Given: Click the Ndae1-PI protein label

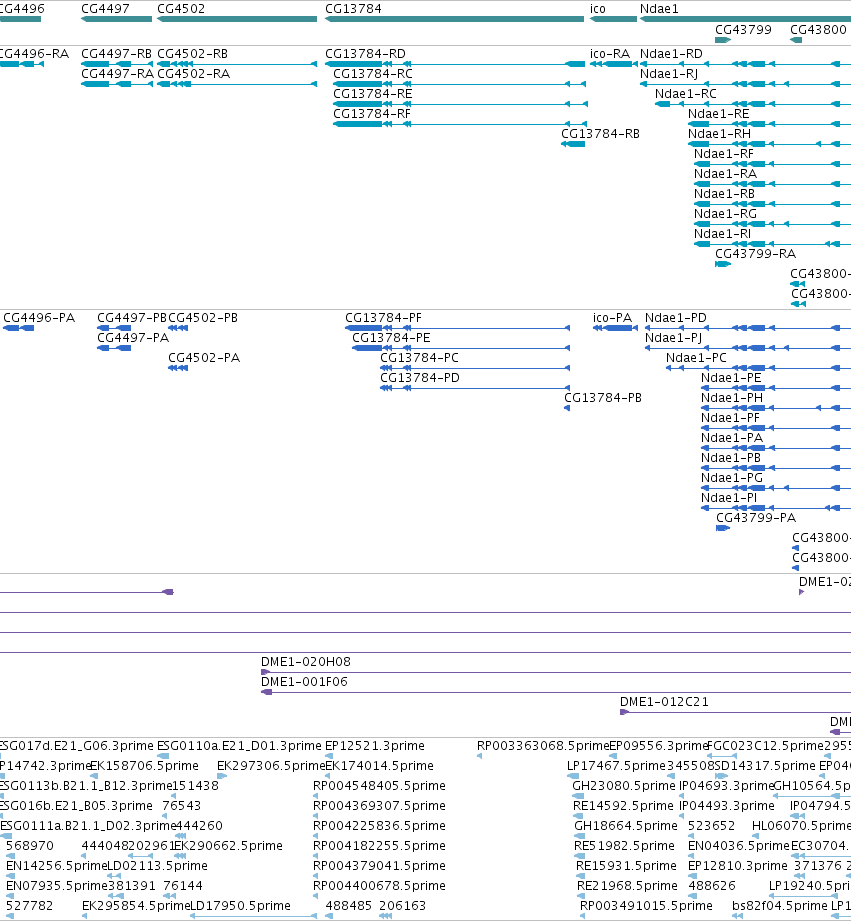Looking at the screenshot, I should point(729,498).
